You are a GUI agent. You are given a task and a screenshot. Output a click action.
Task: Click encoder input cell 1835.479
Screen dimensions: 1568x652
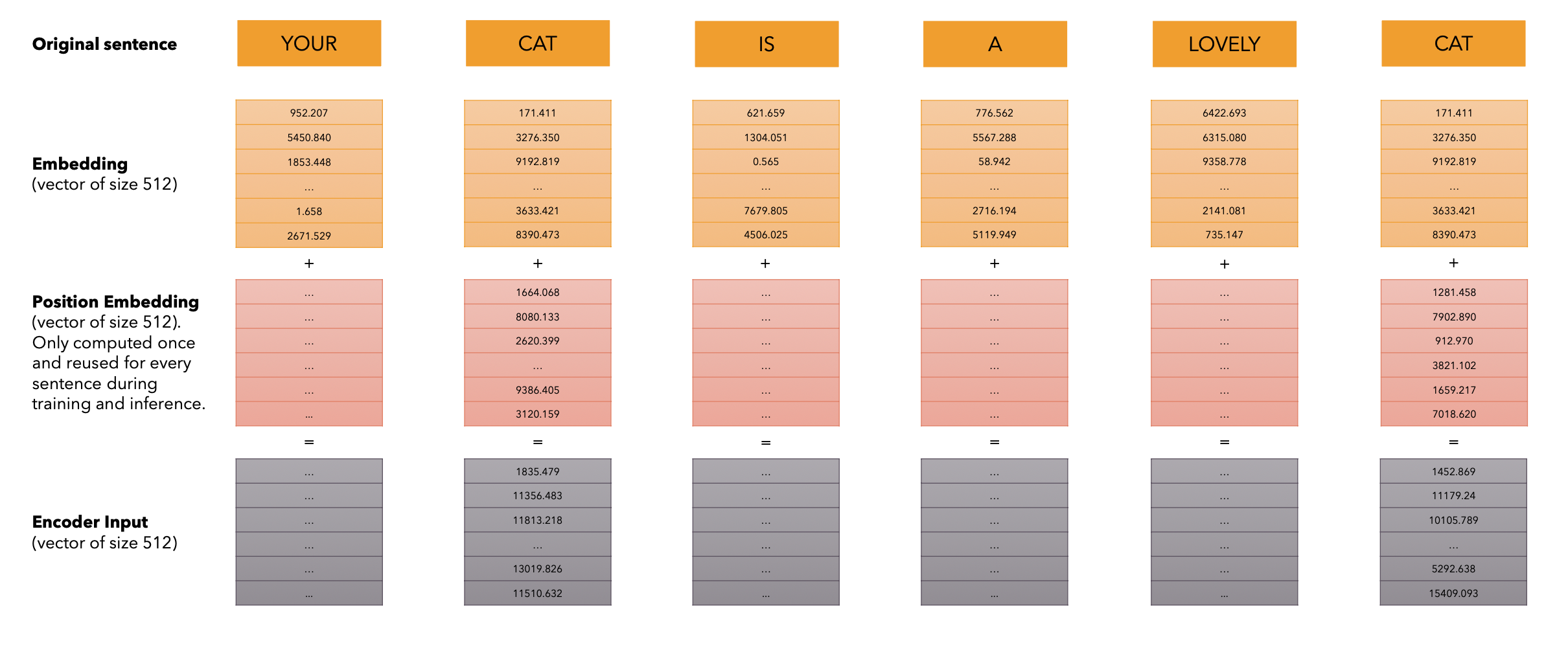coord(538,471)
